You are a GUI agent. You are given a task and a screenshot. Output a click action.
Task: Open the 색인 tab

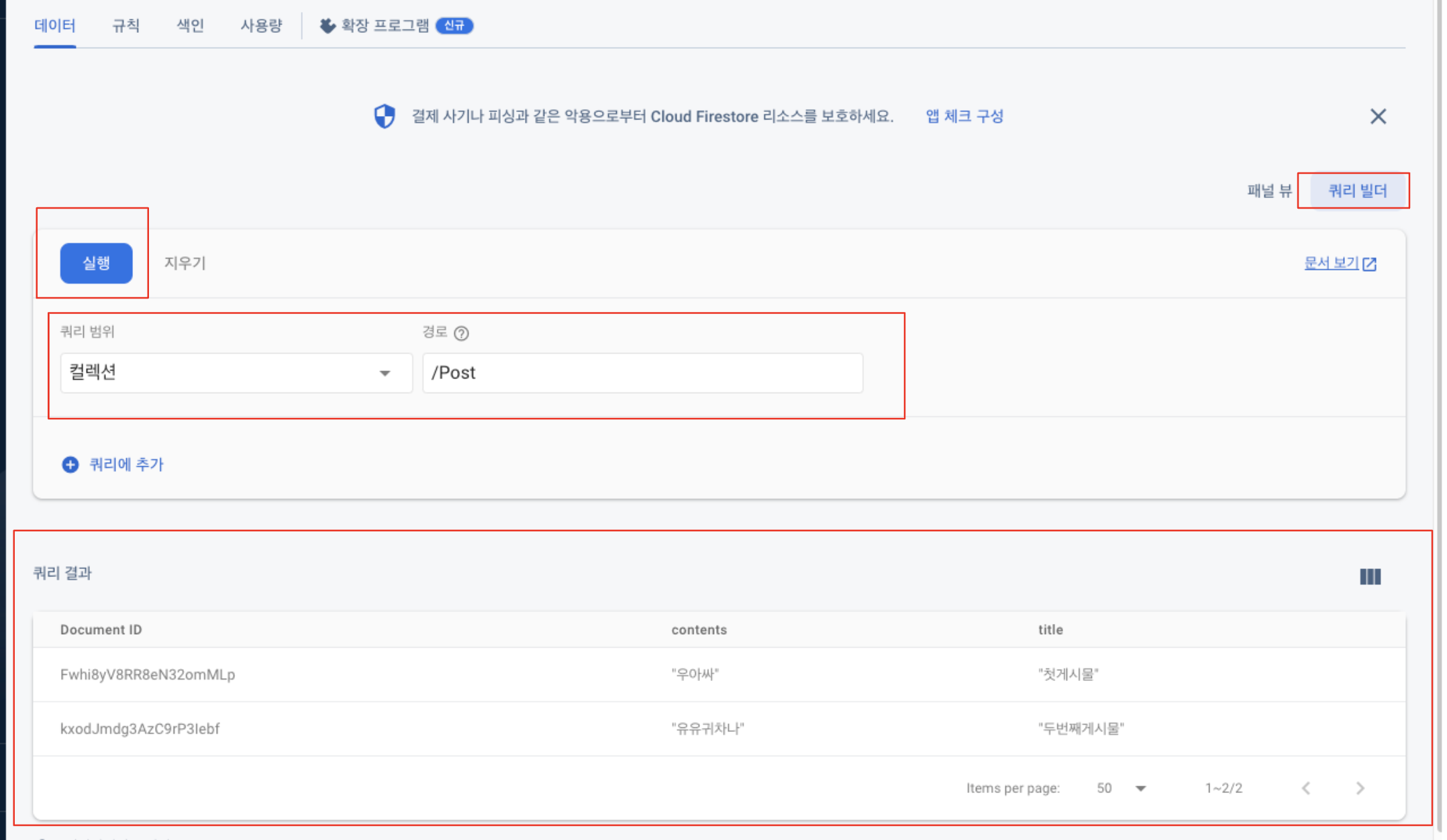coord(190,25)
